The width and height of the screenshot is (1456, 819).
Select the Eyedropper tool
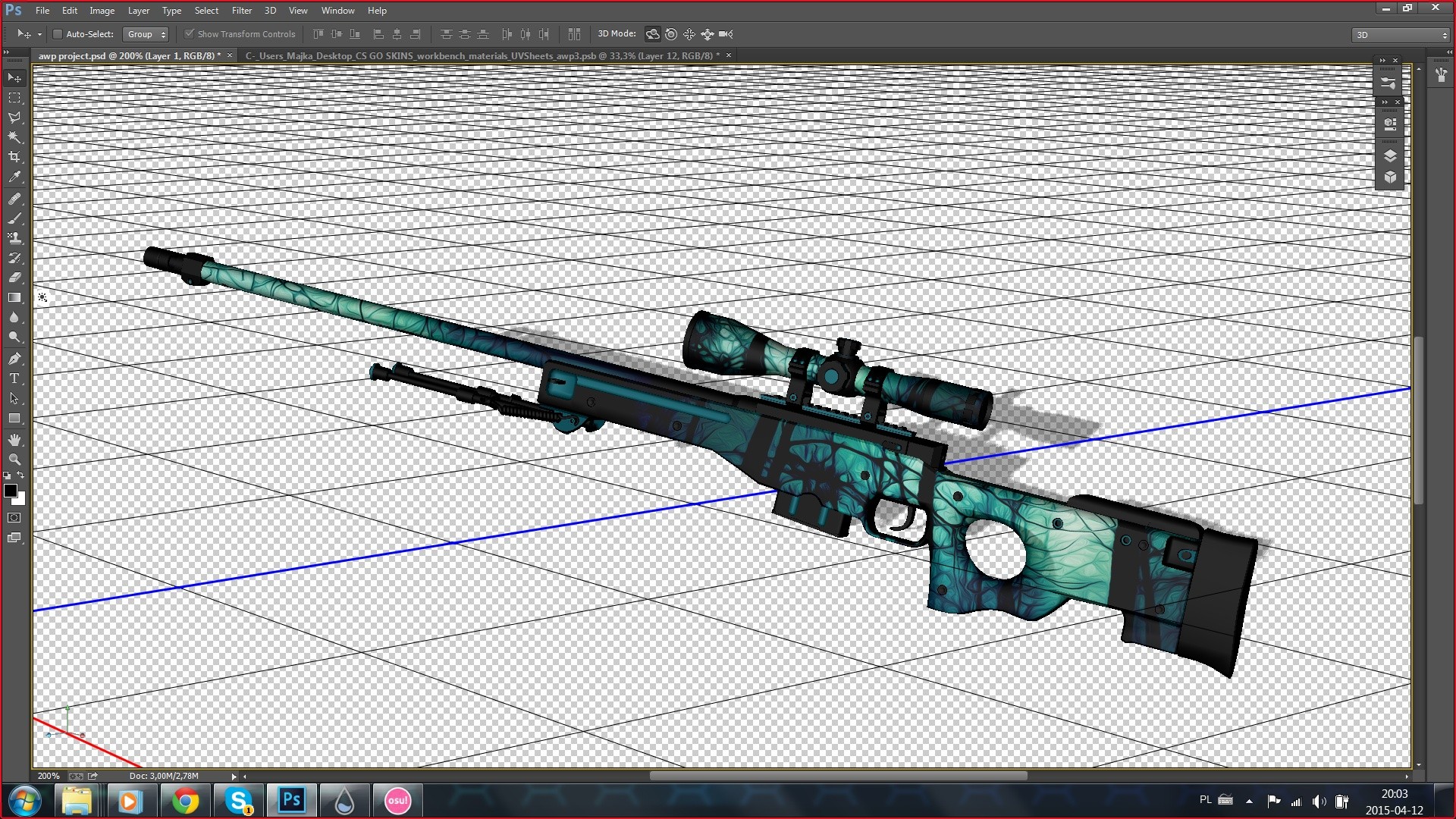click(x=14, y=177)
